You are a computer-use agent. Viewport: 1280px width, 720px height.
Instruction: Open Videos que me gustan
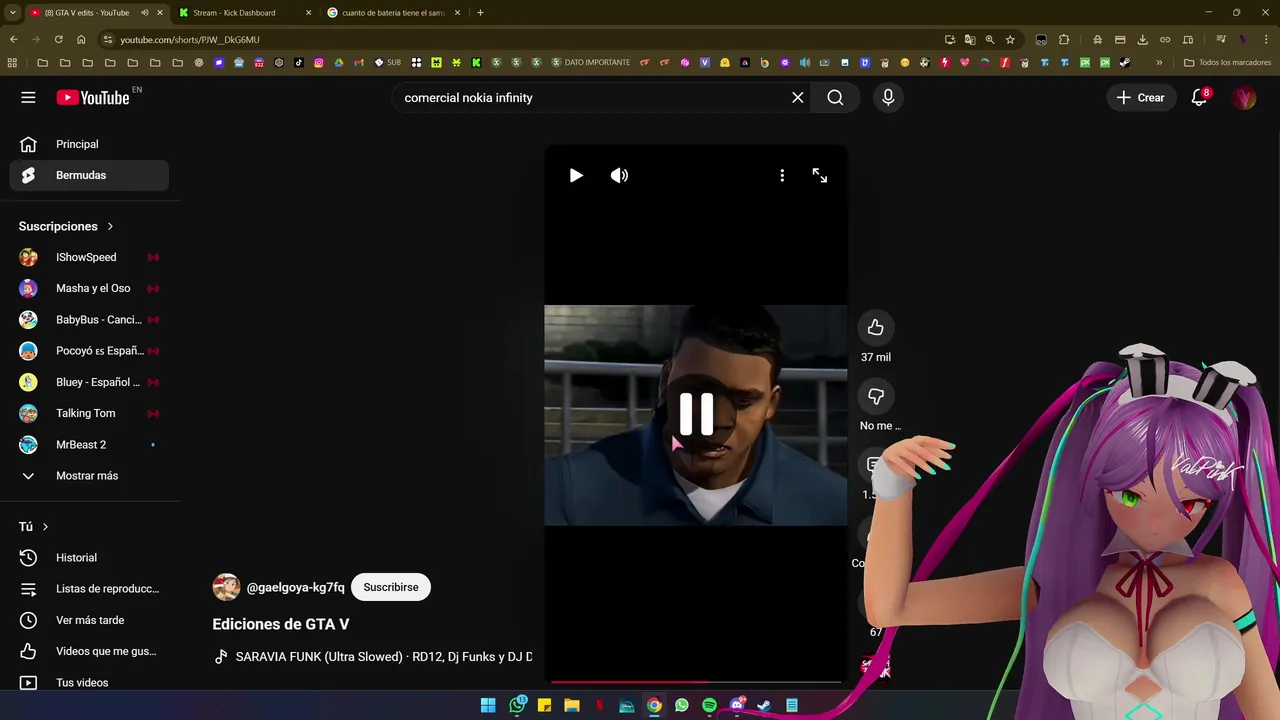click(x=89, y=651)
